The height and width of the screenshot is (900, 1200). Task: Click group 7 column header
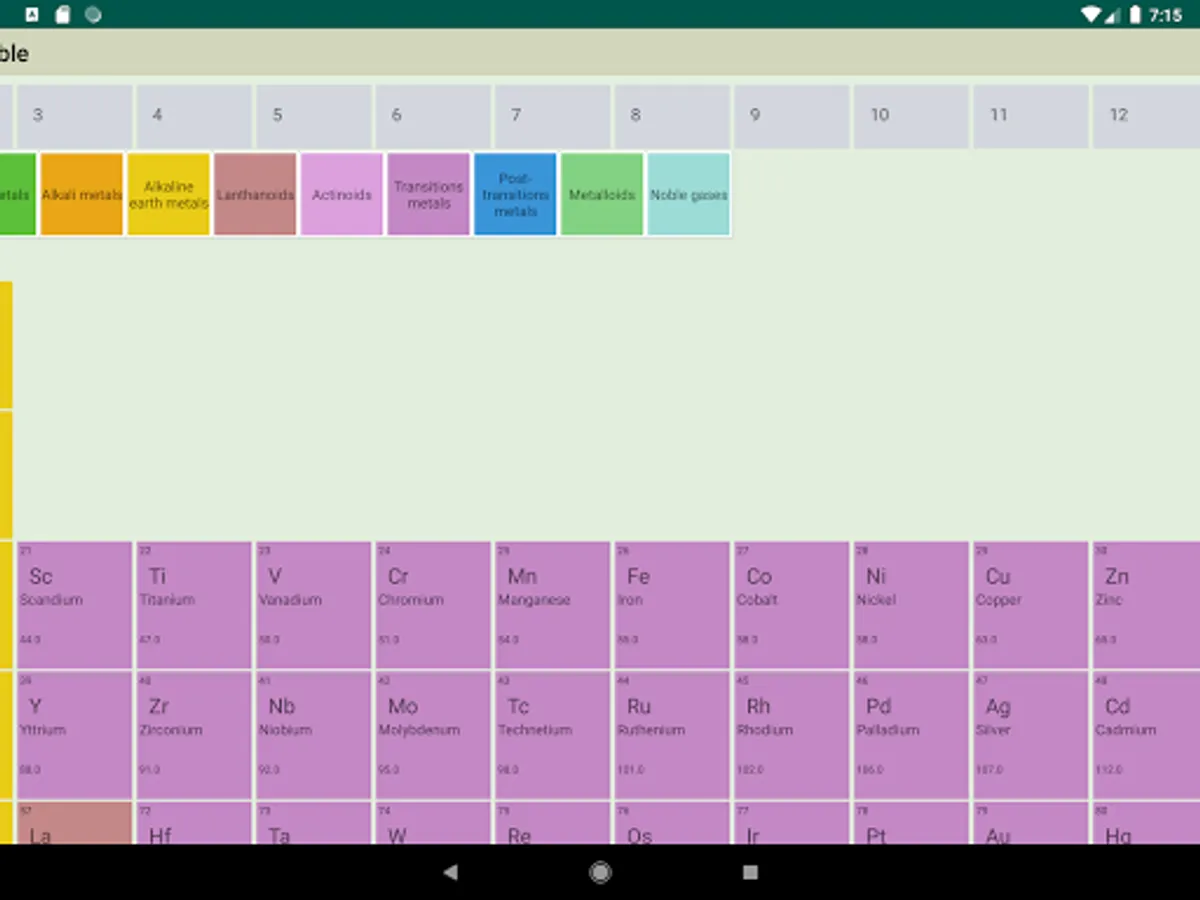[x=553, y=116]
